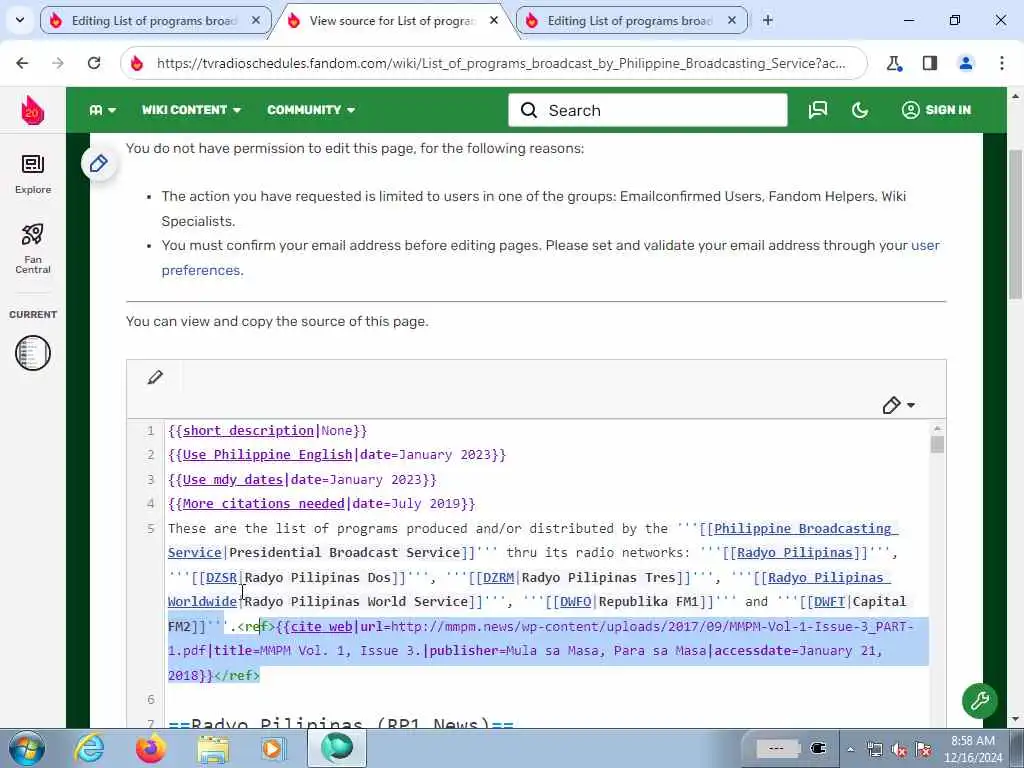
Task: Click the Fandom flame logo
Action: point(32,110)
